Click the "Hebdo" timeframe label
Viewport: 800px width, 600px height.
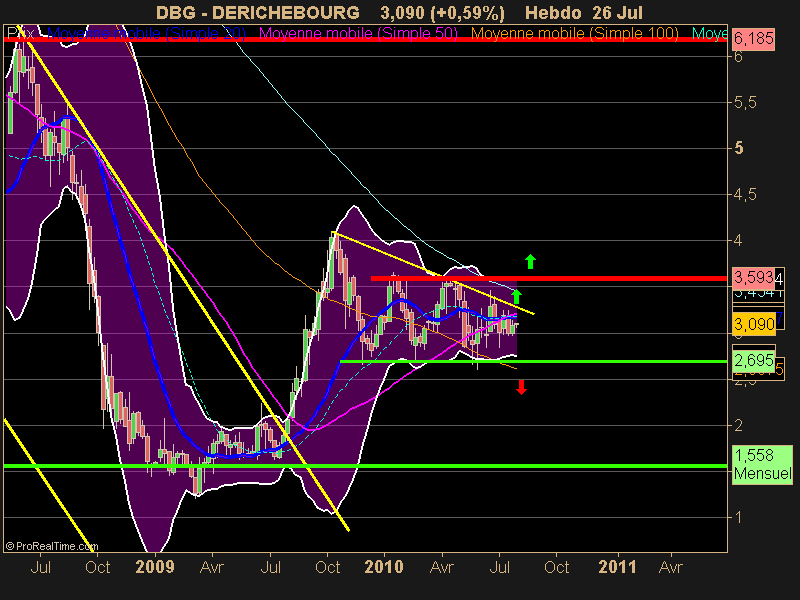pyautogui.click(x=553, y=12)
